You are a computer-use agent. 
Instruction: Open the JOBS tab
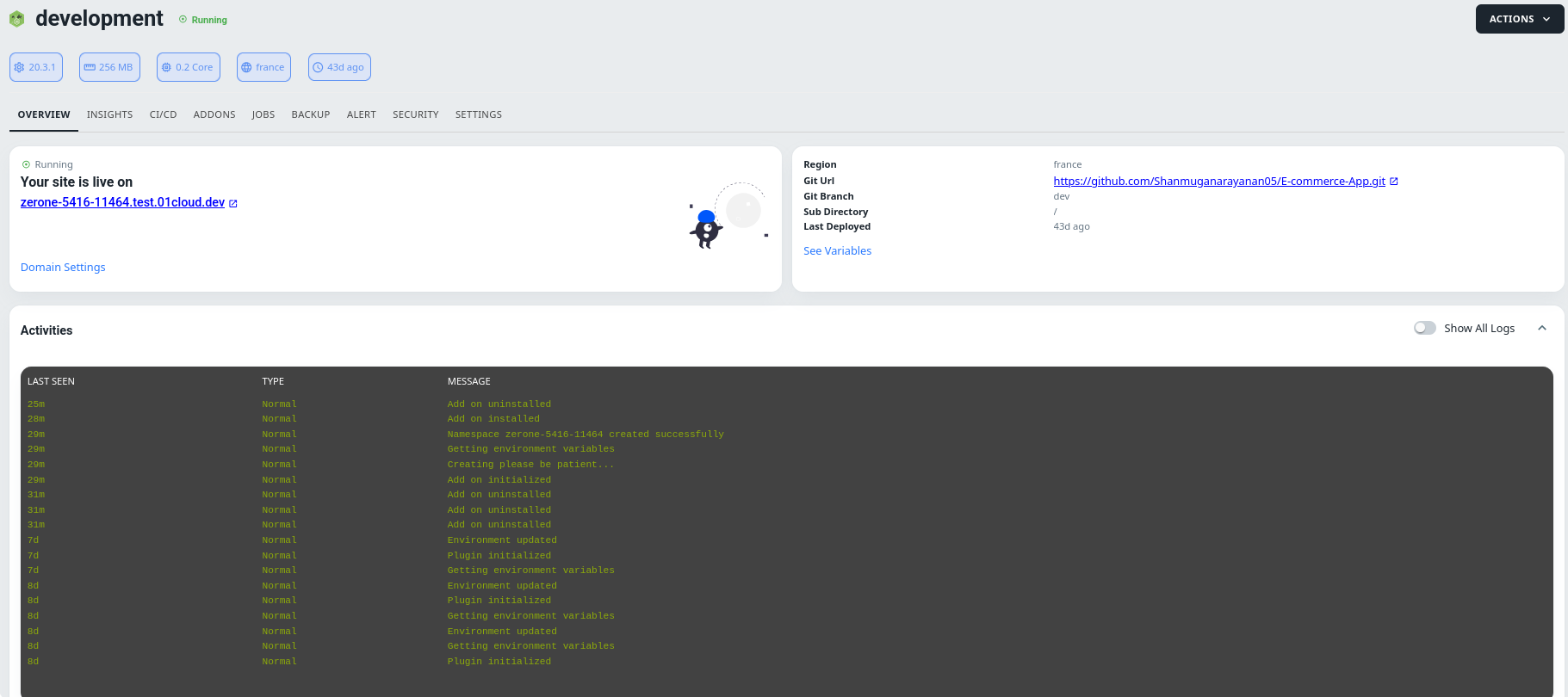[263, 114]
